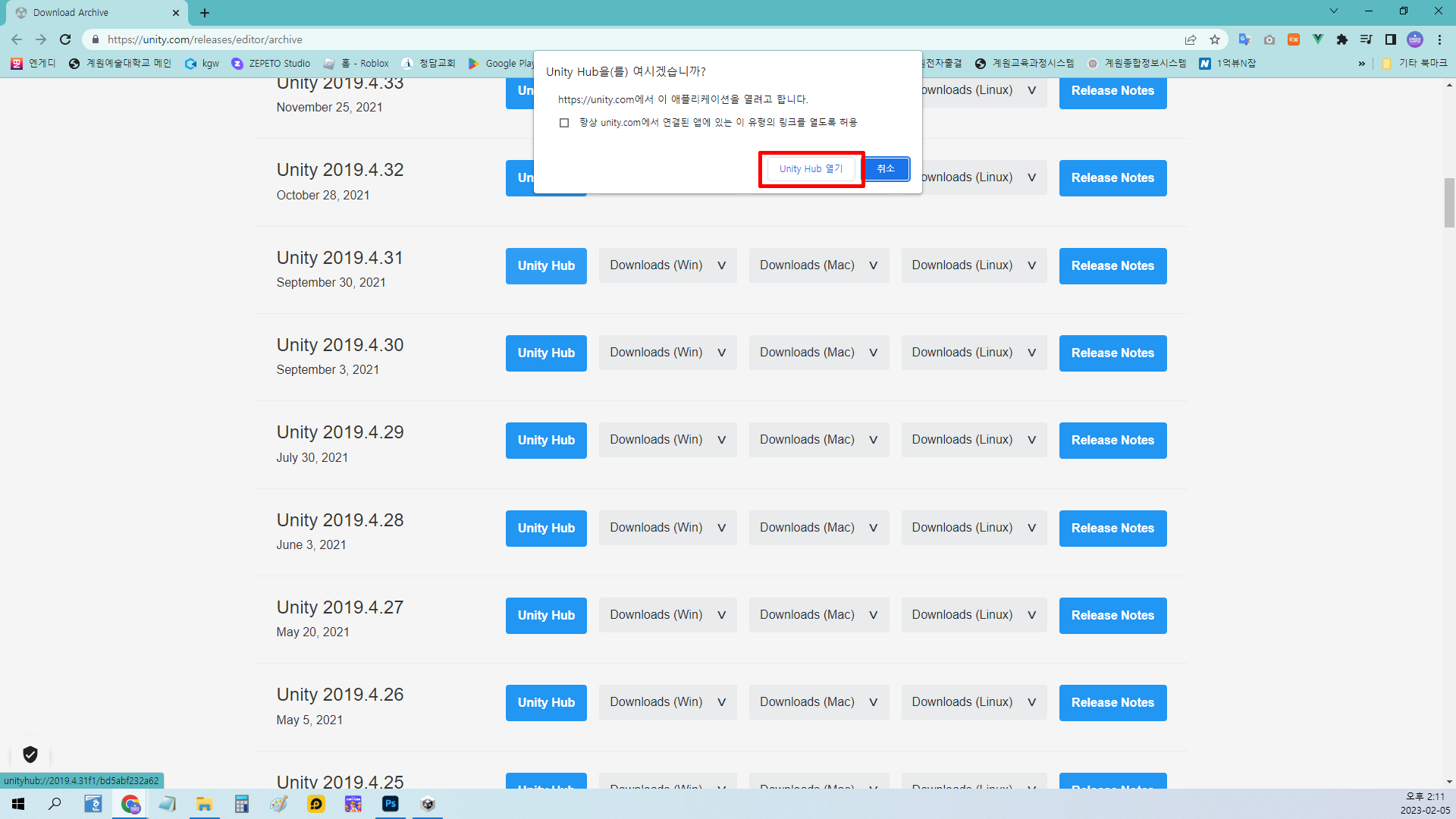Expand Downloads (Win) for Unity 2019.4.31

667,265
